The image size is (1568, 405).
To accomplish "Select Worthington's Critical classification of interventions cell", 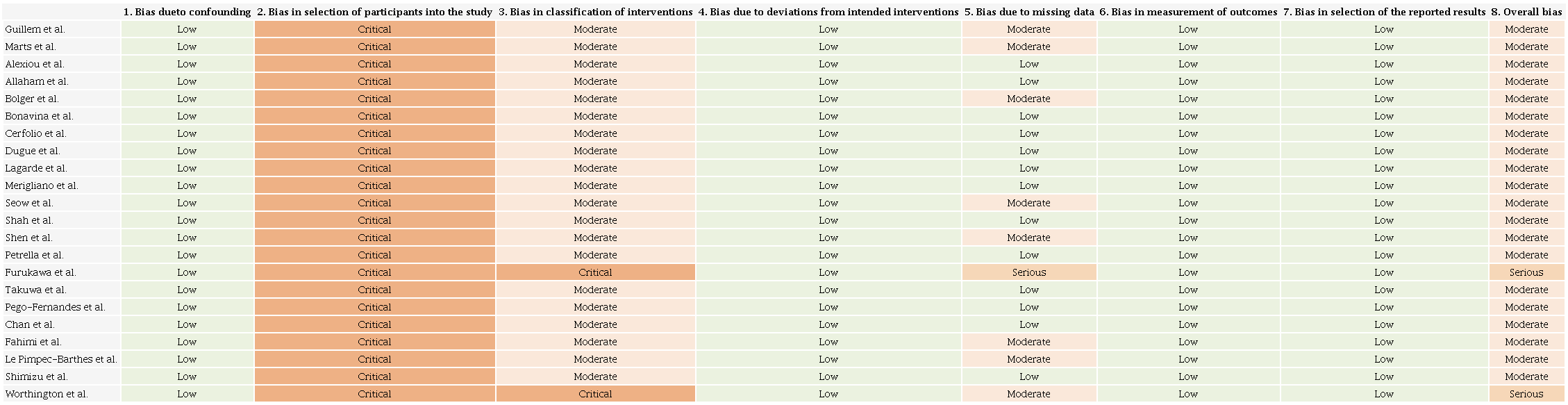I will (595, 394).
